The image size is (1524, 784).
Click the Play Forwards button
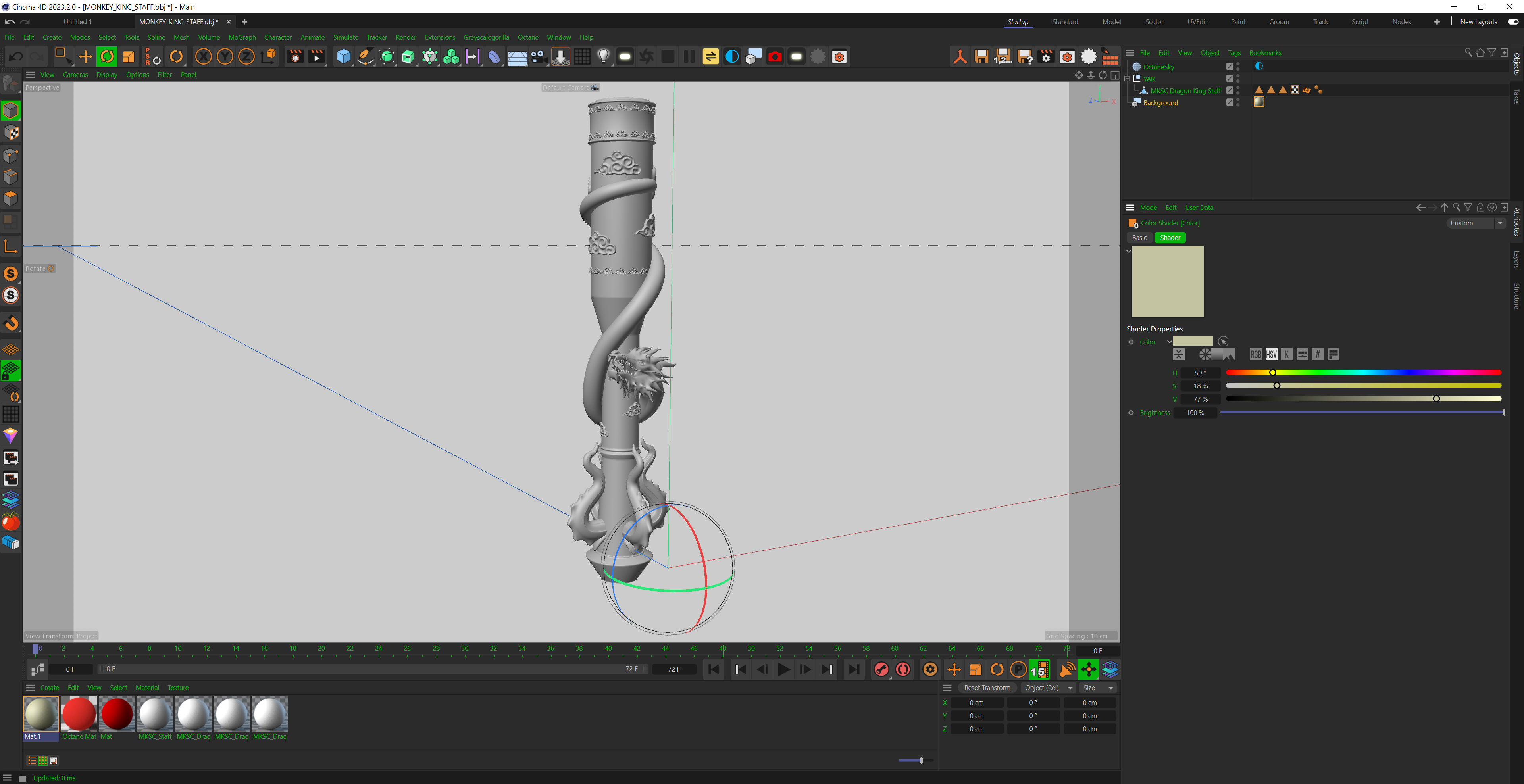(x=783, y=669)
